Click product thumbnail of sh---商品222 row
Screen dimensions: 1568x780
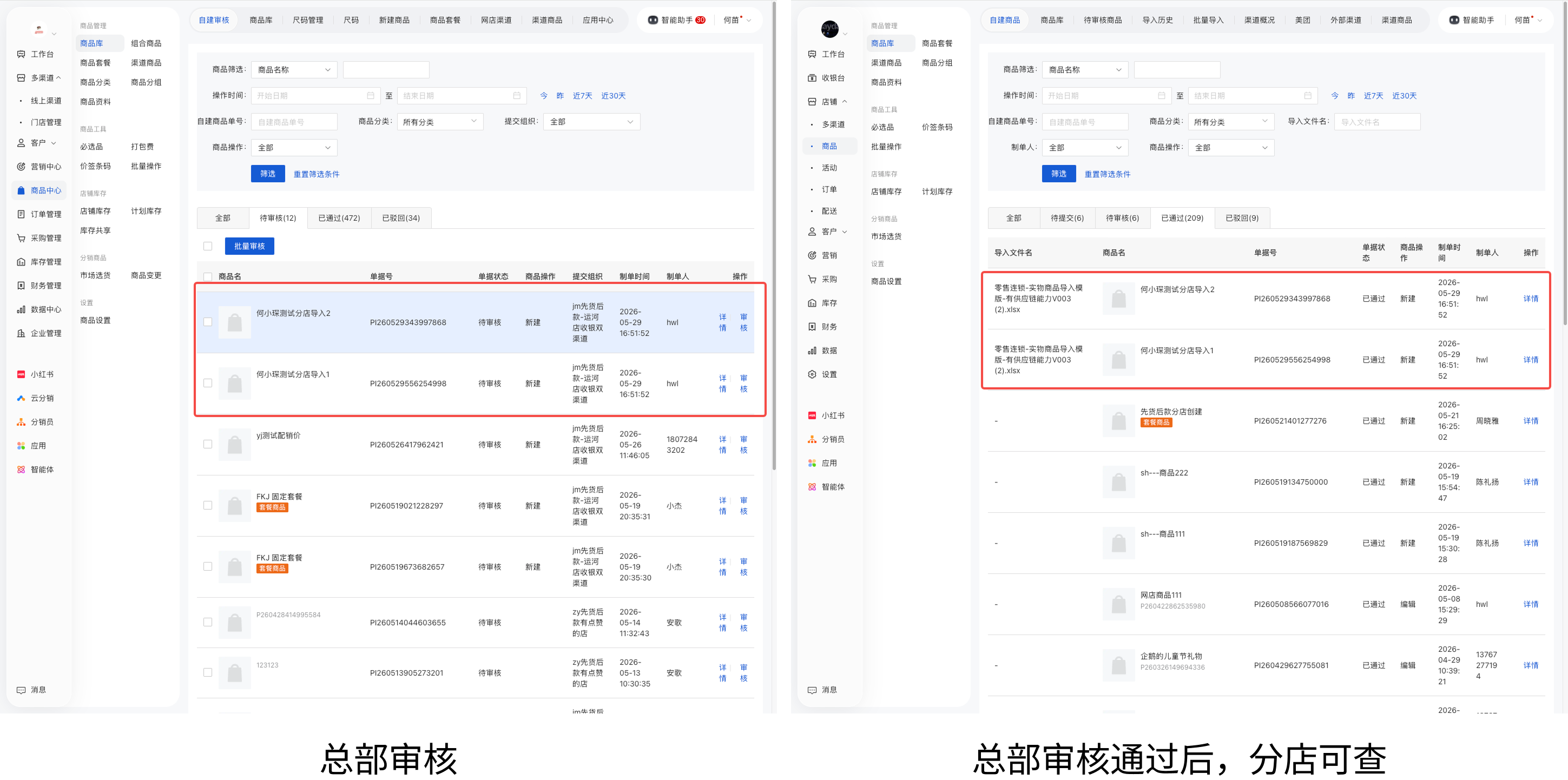point(1118,482)
